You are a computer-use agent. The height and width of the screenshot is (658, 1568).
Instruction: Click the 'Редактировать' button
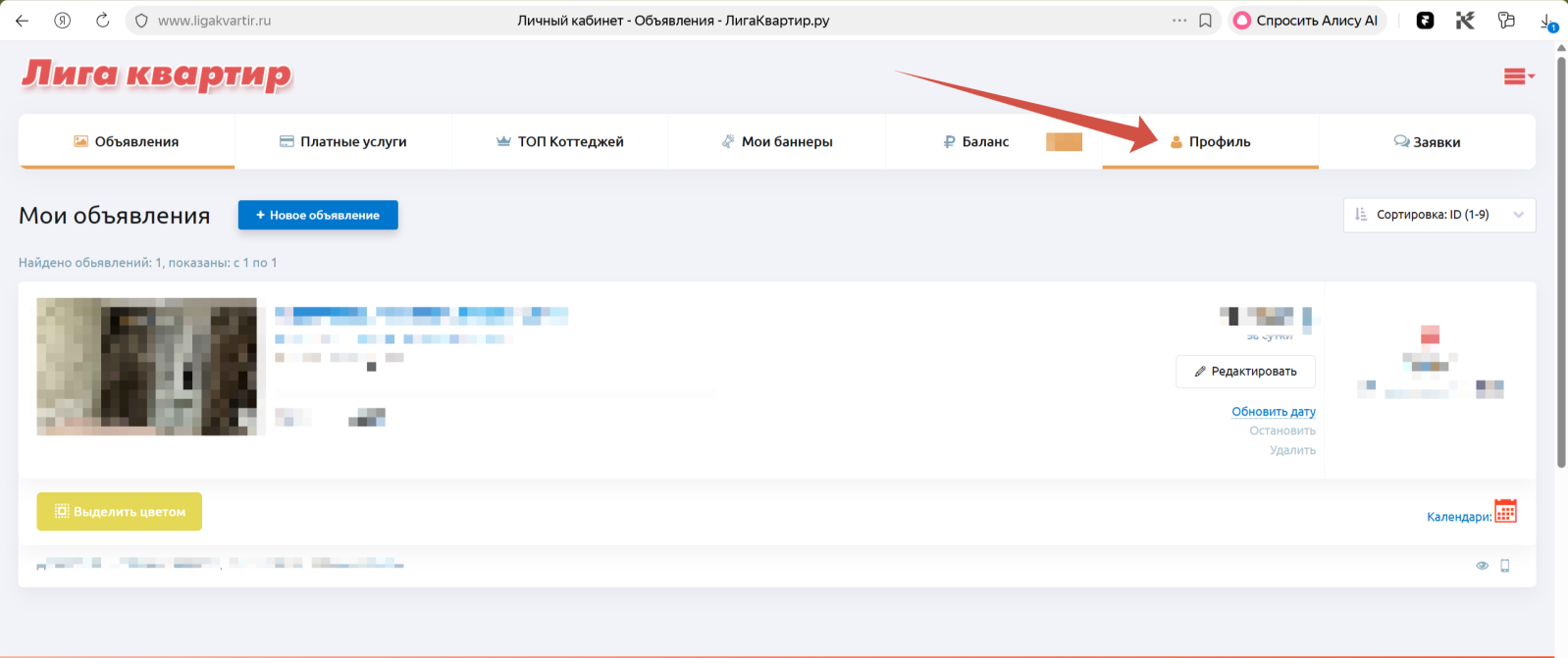(x=1245, y=372)
